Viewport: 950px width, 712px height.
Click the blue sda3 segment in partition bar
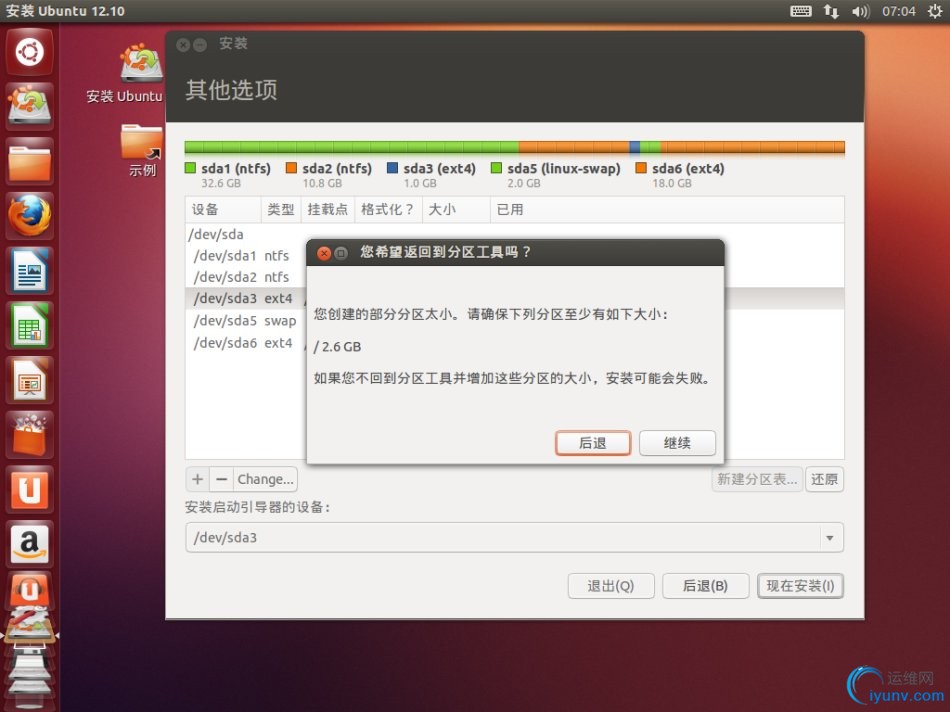(635, 147)
